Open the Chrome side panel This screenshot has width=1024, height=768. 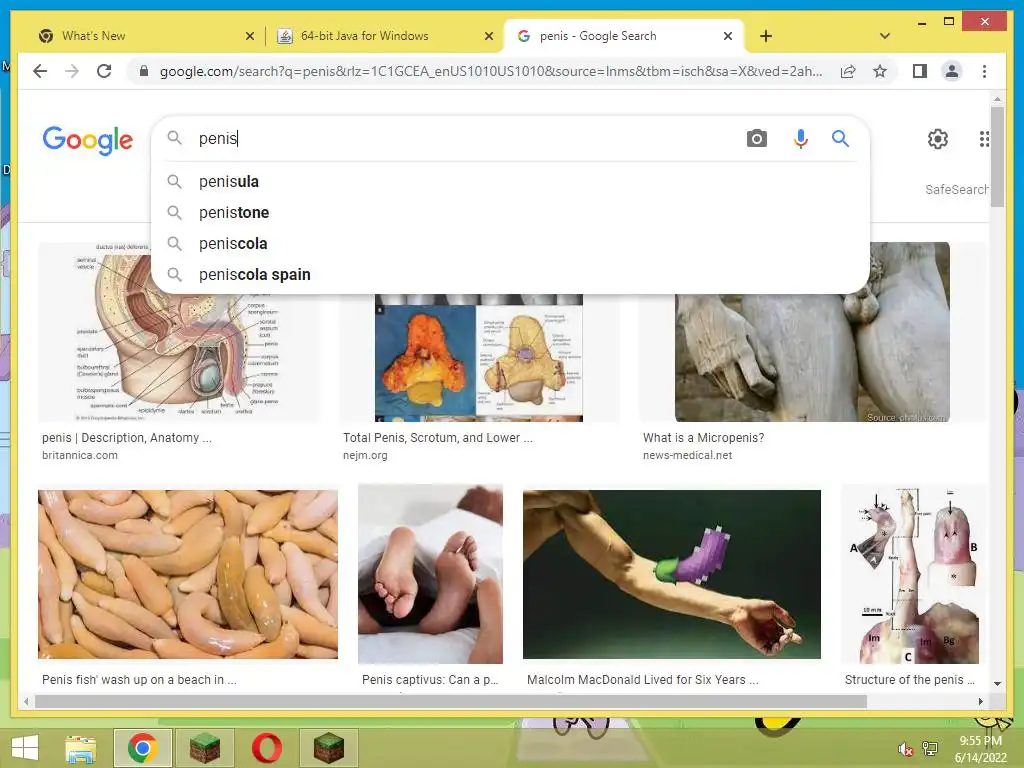click(920, 71)
